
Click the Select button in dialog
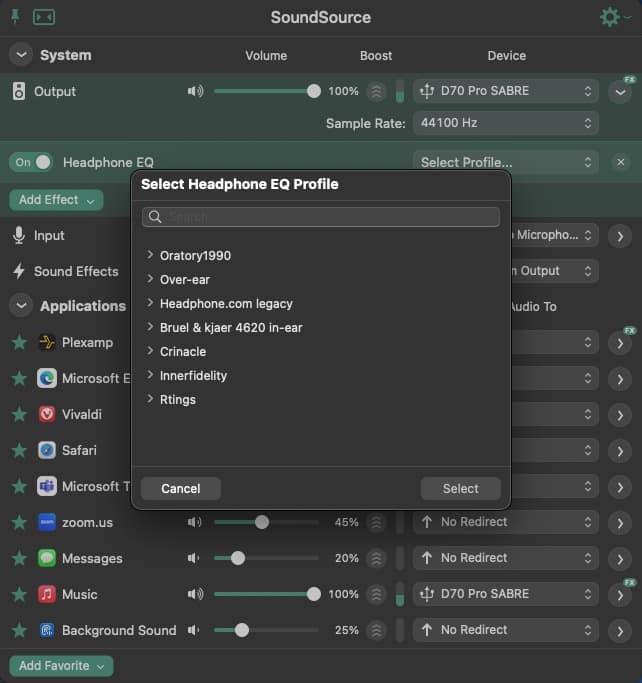point(460,488)
